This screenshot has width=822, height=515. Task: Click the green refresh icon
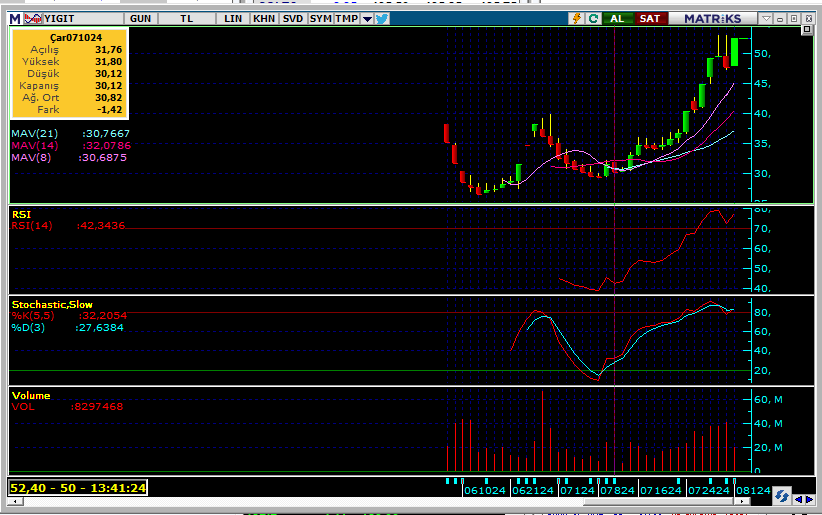pos(594,18)
